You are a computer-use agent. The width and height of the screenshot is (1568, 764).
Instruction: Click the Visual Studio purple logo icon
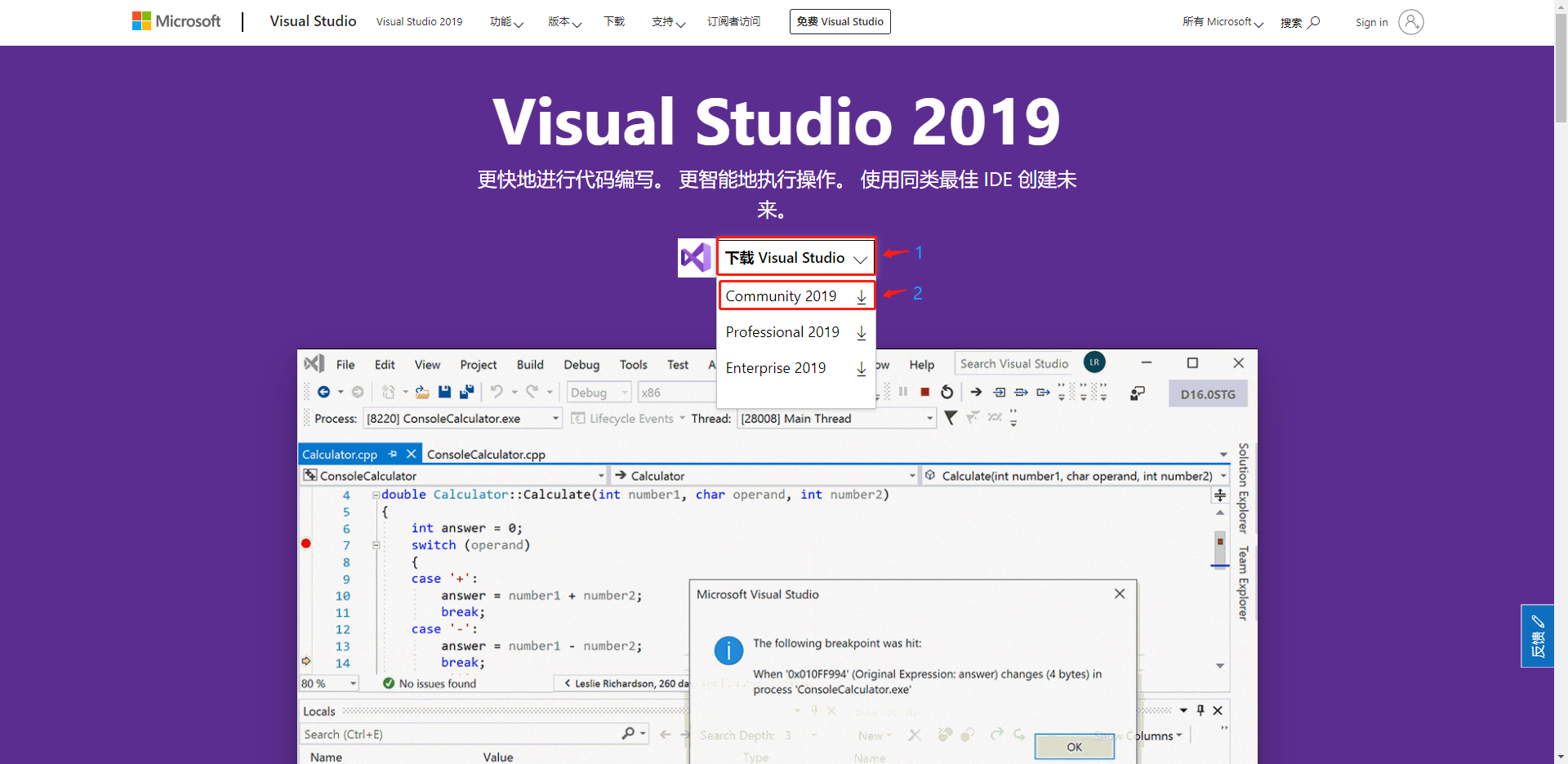pos(697,258)
